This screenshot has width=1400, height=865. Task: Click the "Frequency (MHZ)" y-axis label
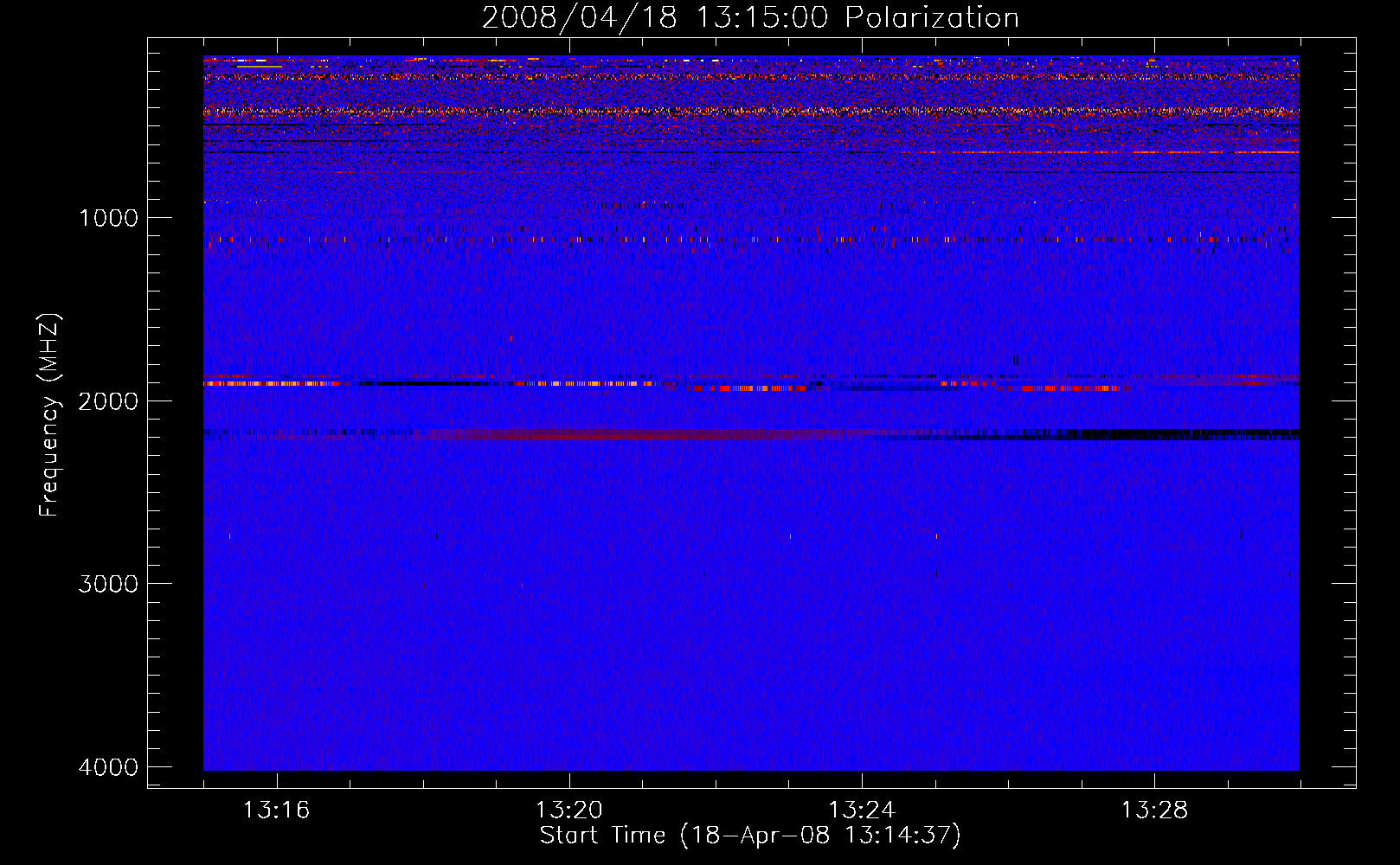click(49, 415)
